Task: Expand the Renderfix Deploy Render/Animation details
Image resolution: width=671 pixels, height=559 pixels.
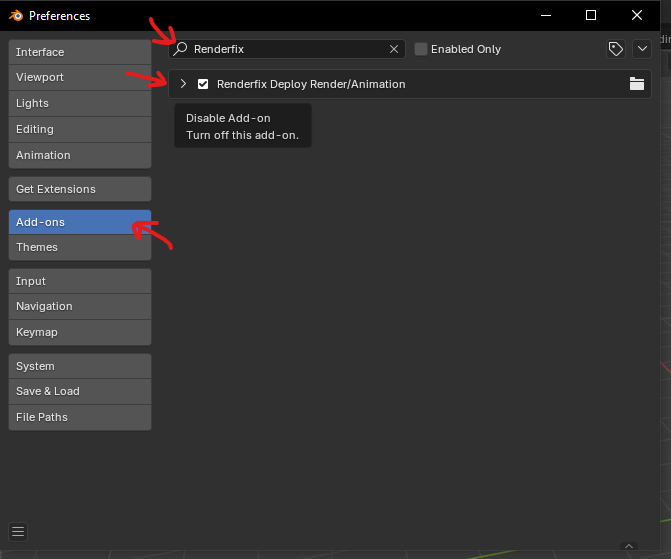Action: pyautogui.click(x=183, y=84)
